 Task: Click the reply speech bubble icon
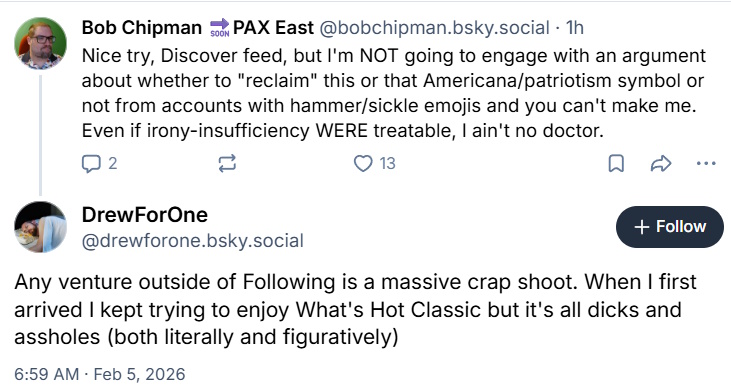coord(90,164)
